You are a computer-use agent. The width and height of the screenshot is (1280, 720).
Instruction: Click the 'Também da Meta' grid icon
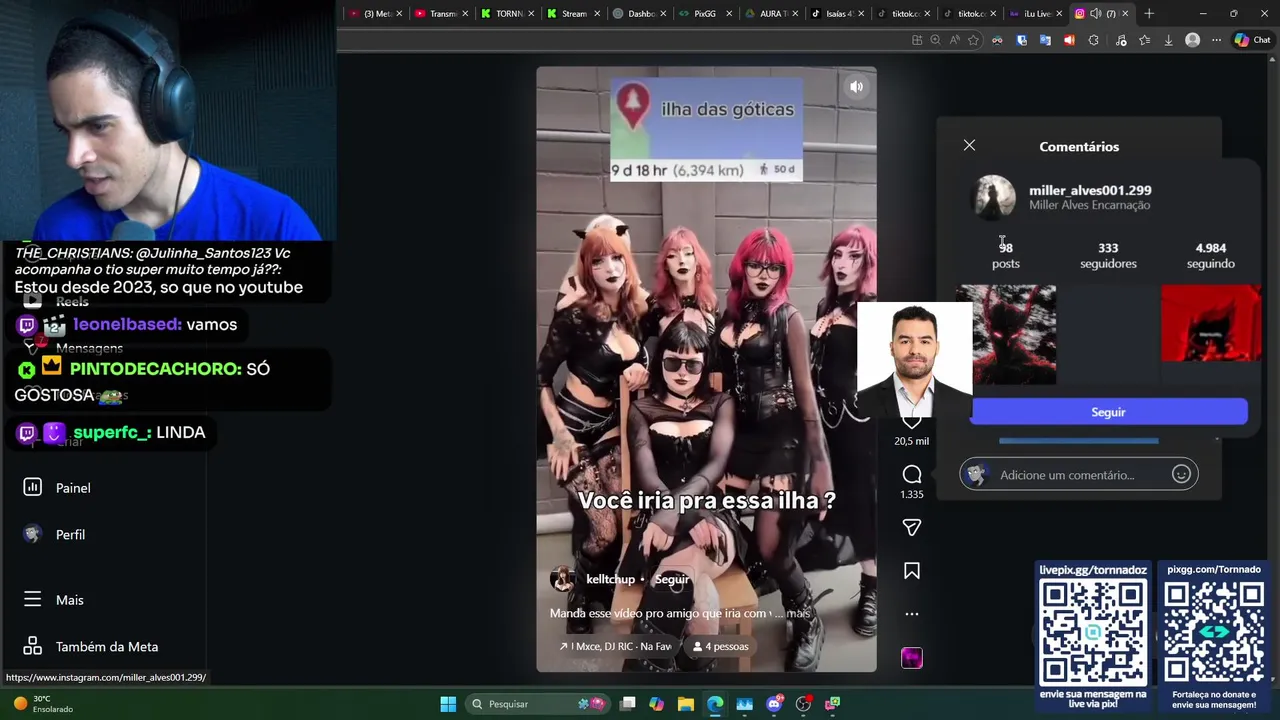[x=32, y=646]
